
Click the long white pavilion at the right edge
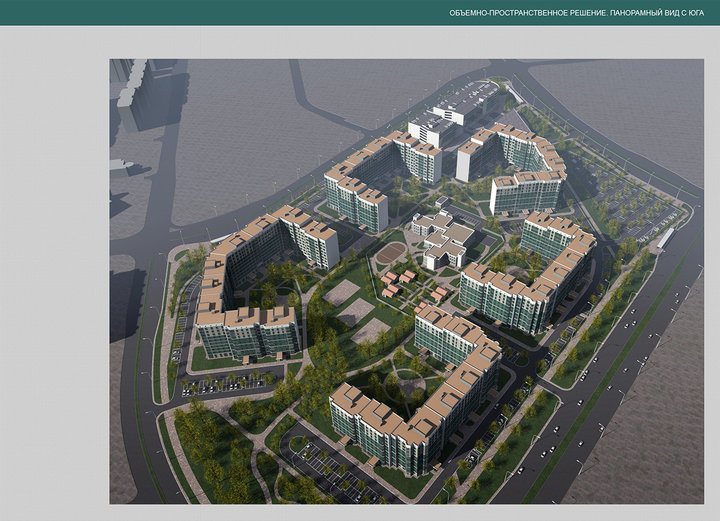point(663,237)
